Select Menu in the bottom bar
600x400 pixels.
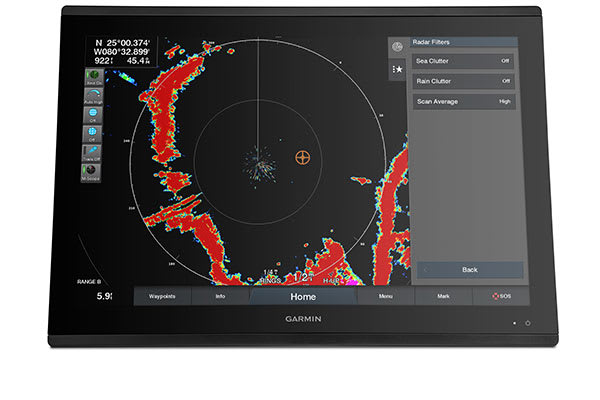tap(385, 297)
